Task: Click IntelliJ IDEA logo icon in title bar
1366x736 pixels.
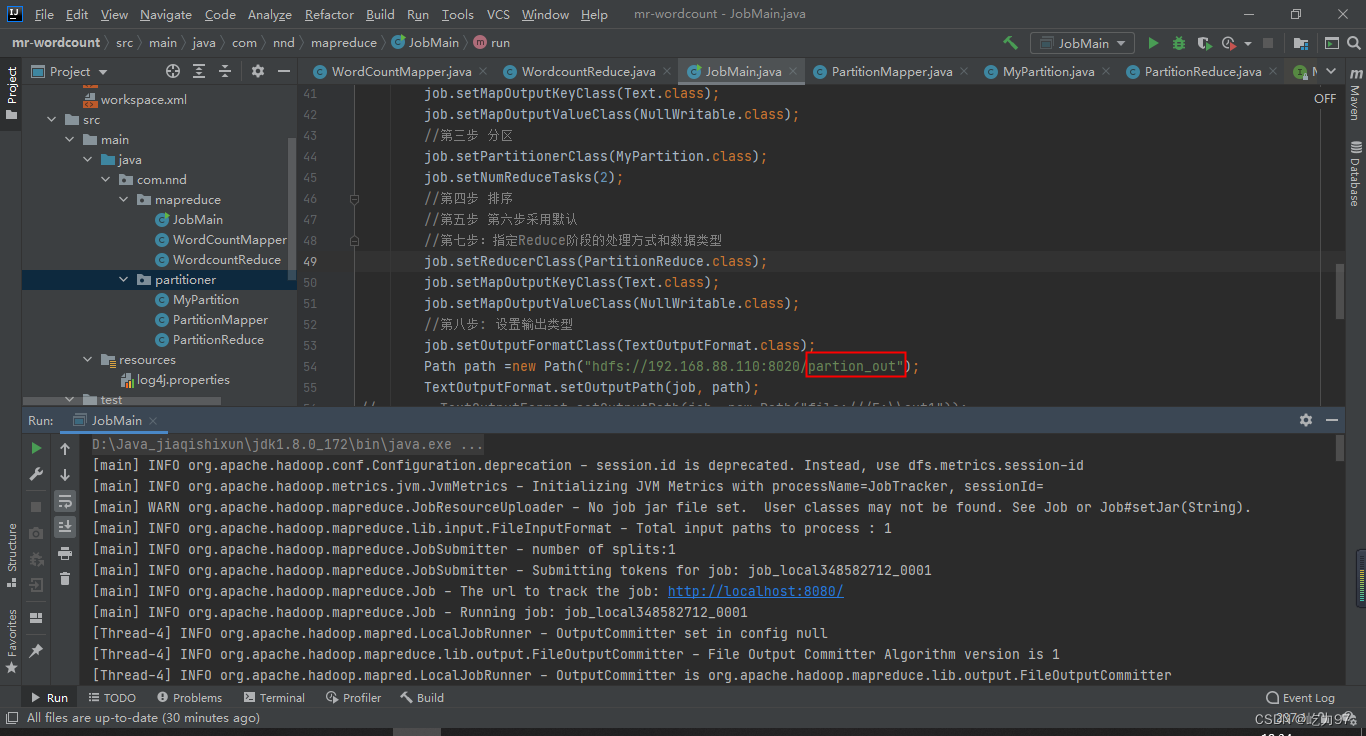Action: (x=15, y=14)
